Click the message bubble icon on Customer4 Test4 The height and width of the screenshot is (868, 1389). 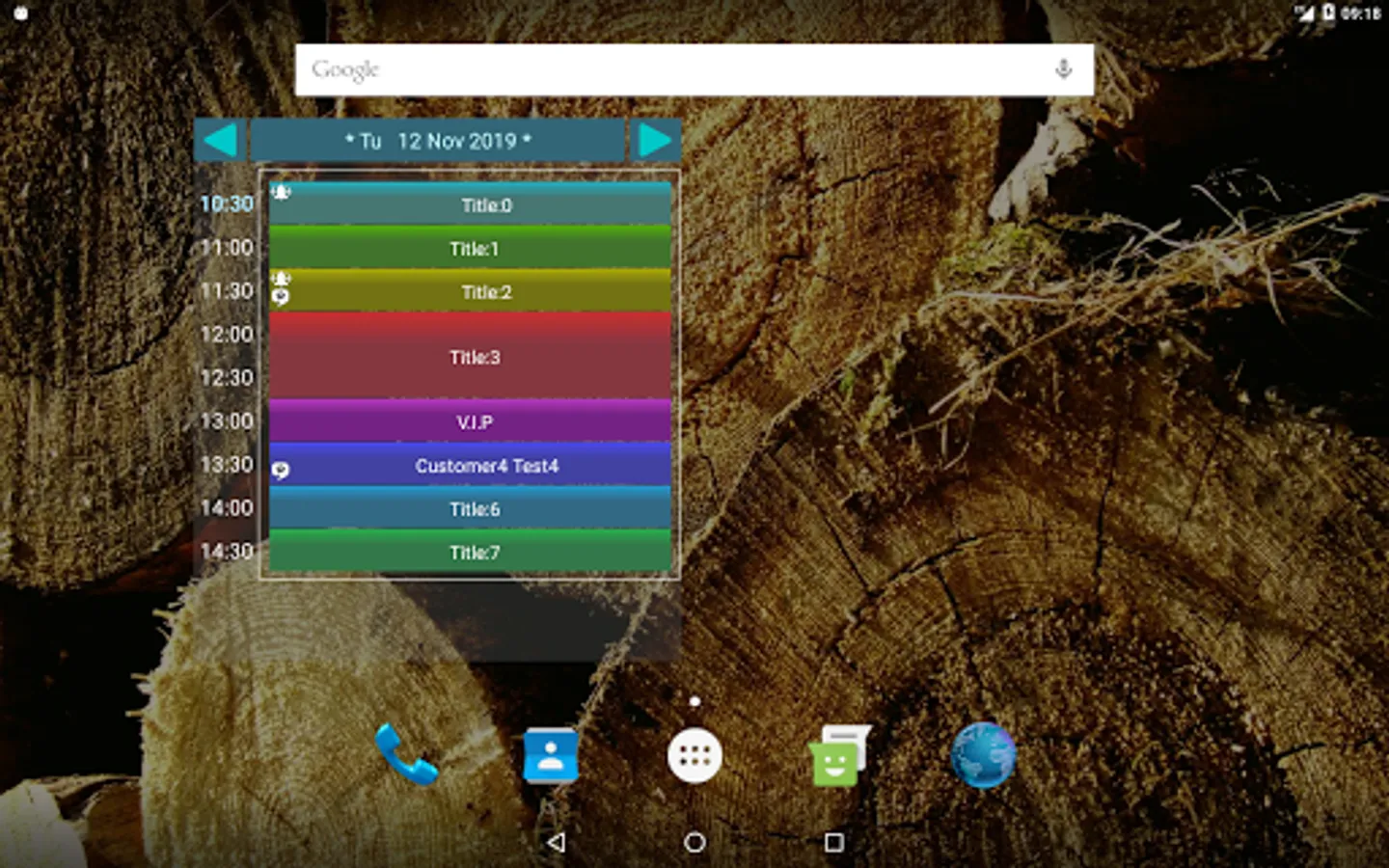tap(281, 471)
